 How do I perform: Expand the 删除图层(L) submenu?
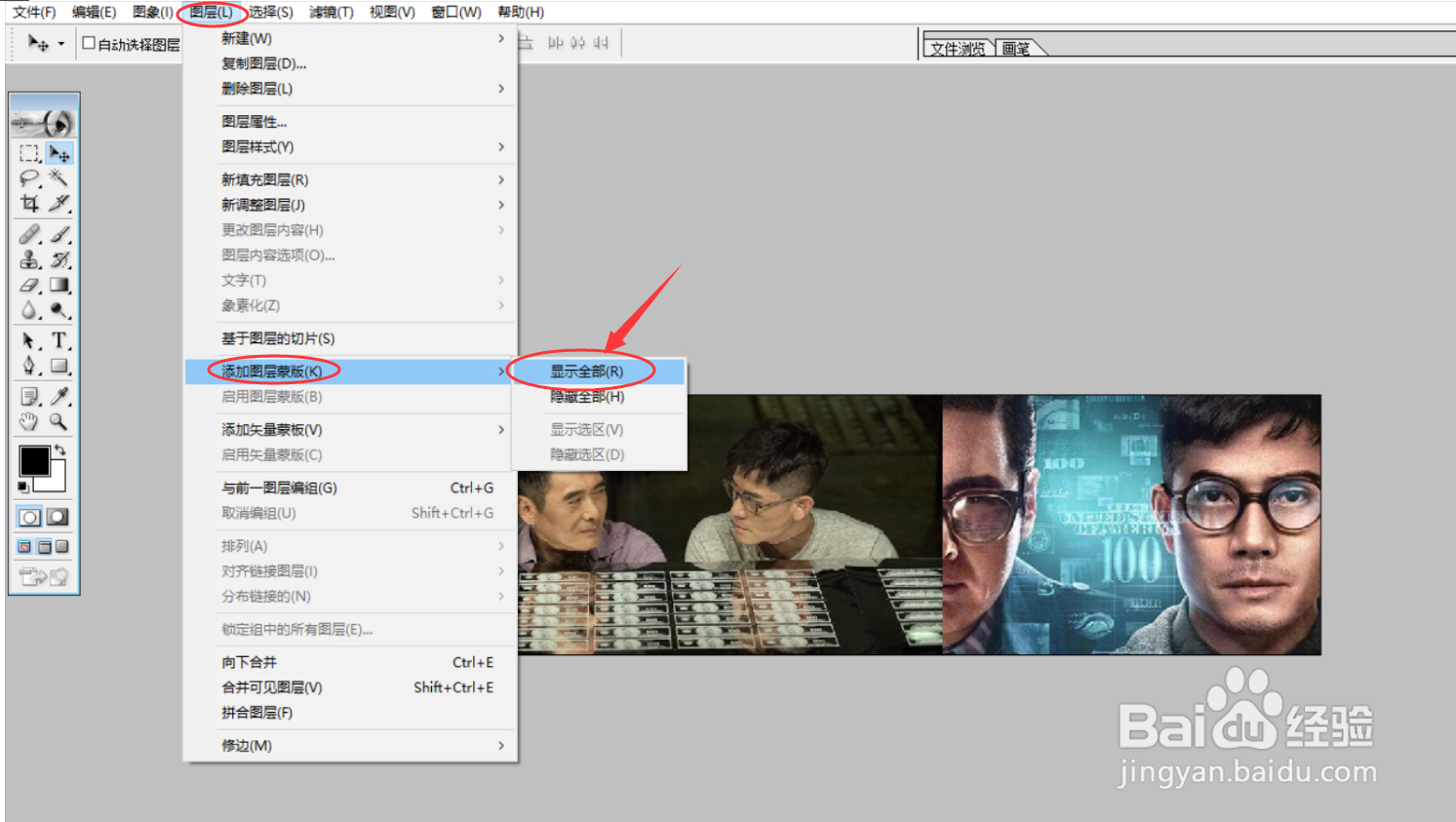(351, 89)
